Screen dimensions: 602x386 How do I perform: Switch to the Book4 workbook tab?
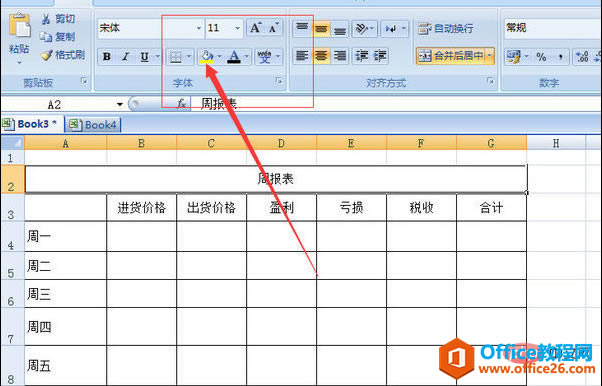(x=93, y=125)
